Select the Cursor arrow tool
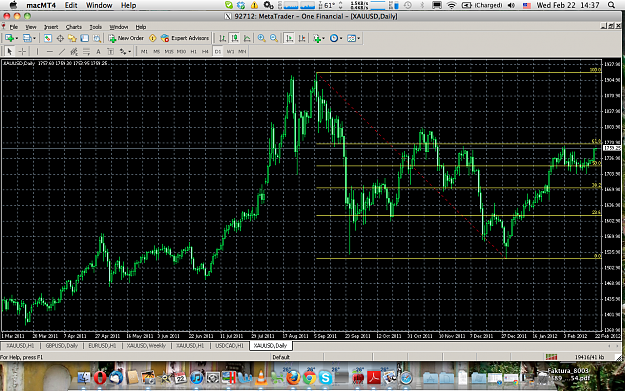Screen dimensions: 625x391 pyautogui.click(x=10, y=51)
